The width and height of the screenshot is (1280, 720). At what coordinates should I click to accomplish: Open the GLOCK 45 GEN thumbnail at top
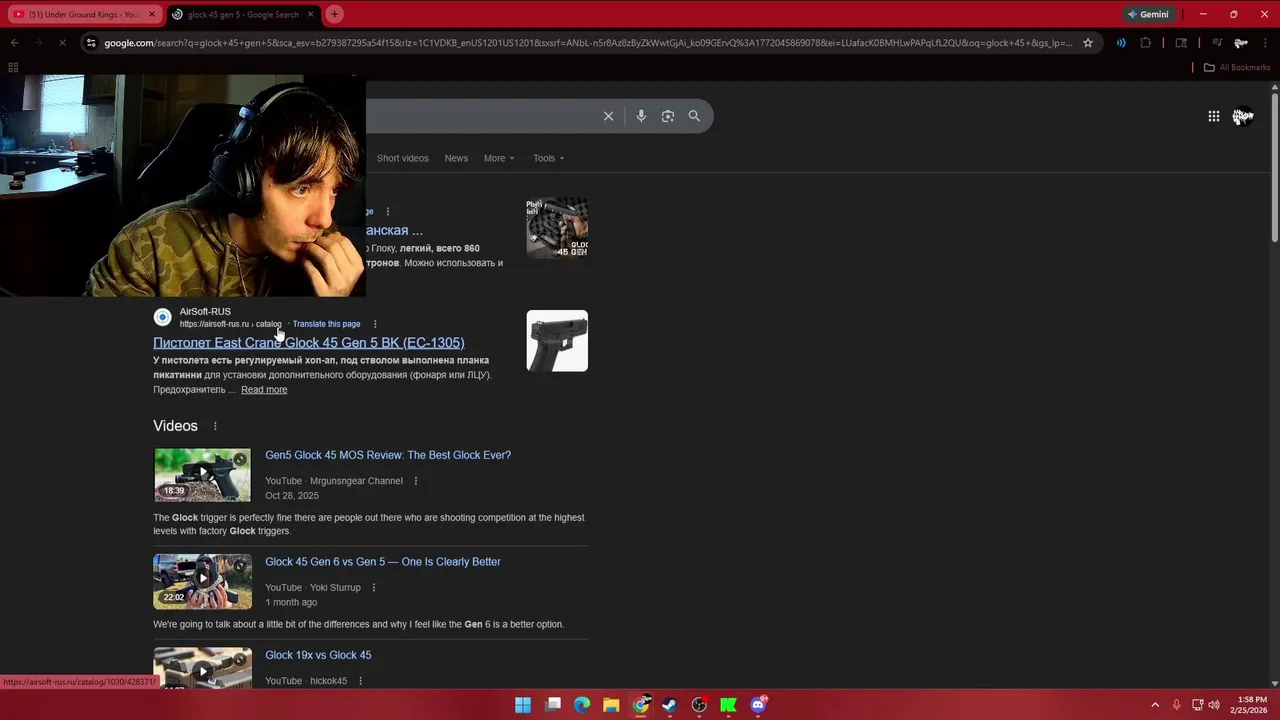tap(557, 228)
